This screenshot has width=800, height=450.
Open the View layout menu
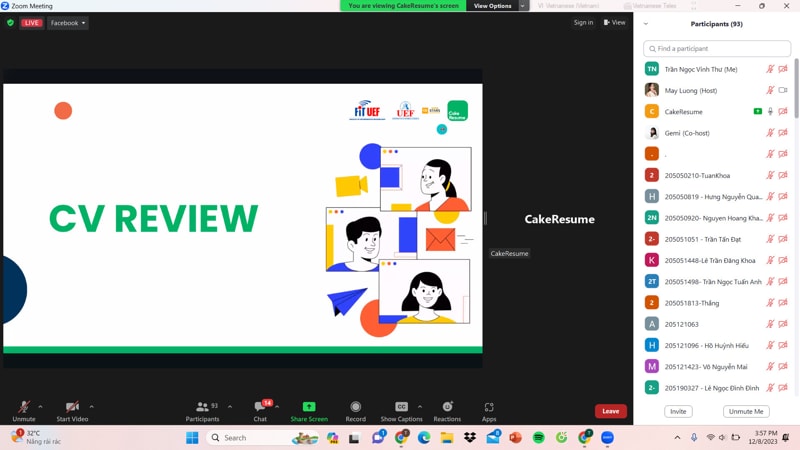coord(615,23)
